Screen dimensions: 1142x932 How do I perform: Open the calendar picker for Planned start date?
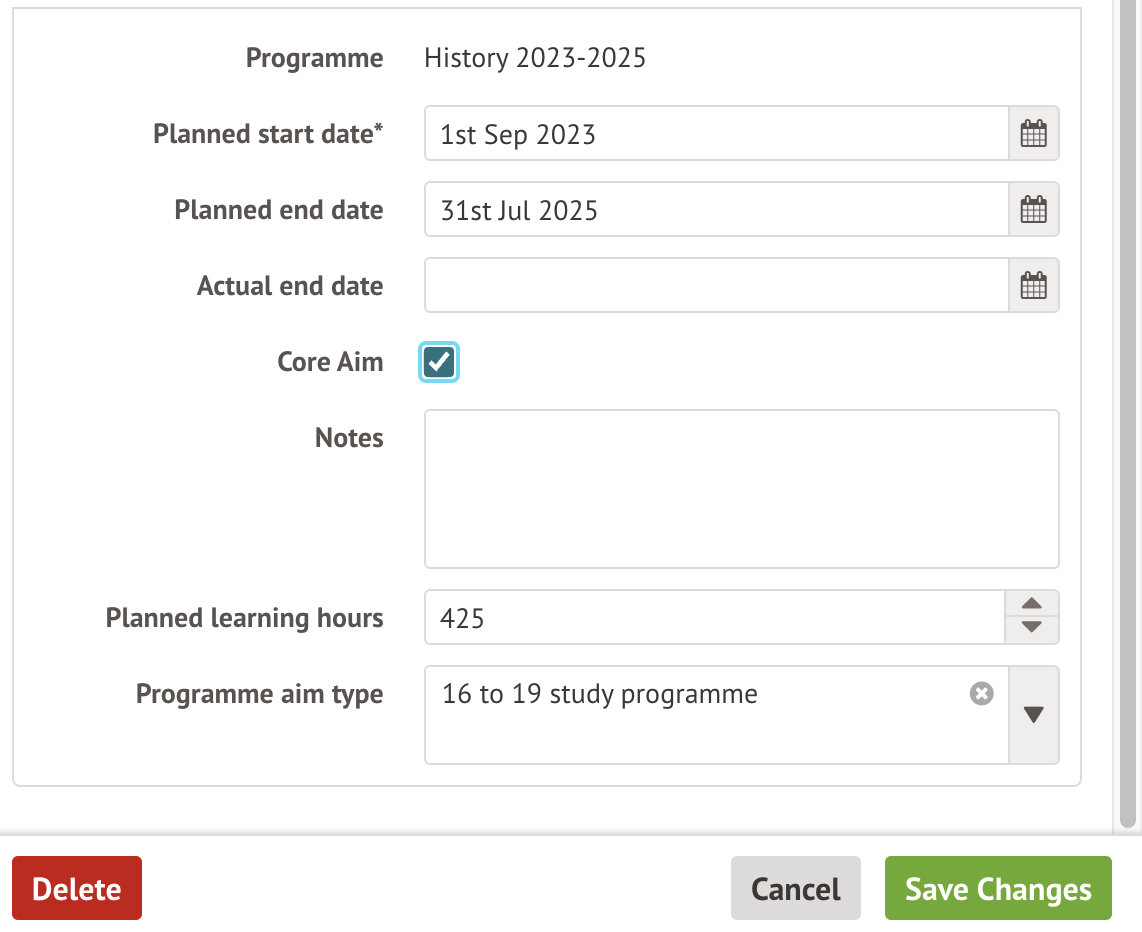[x=1033, y=133]
